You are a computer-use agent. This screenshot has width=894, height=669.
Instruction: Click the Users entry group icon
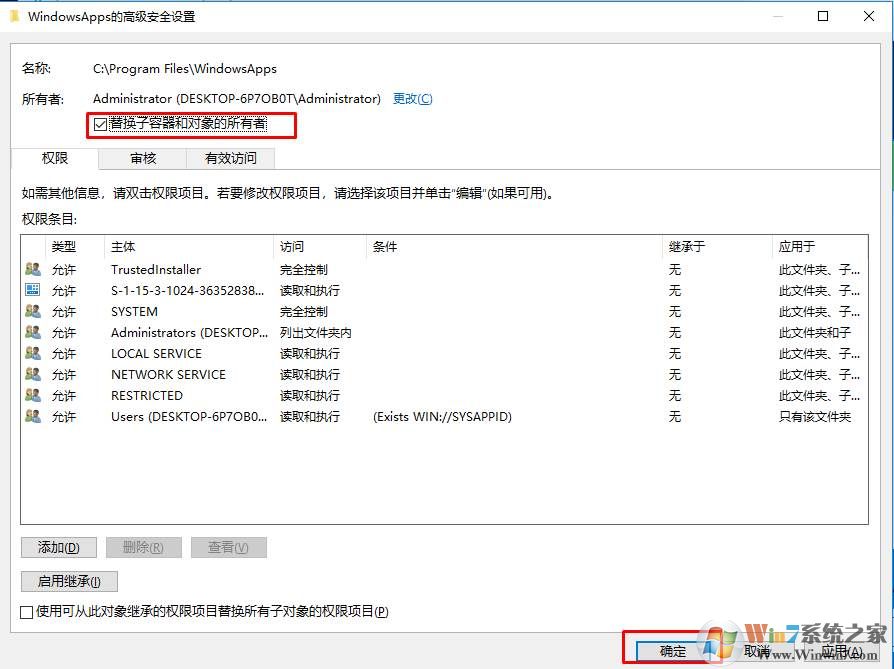pos(33,416)
